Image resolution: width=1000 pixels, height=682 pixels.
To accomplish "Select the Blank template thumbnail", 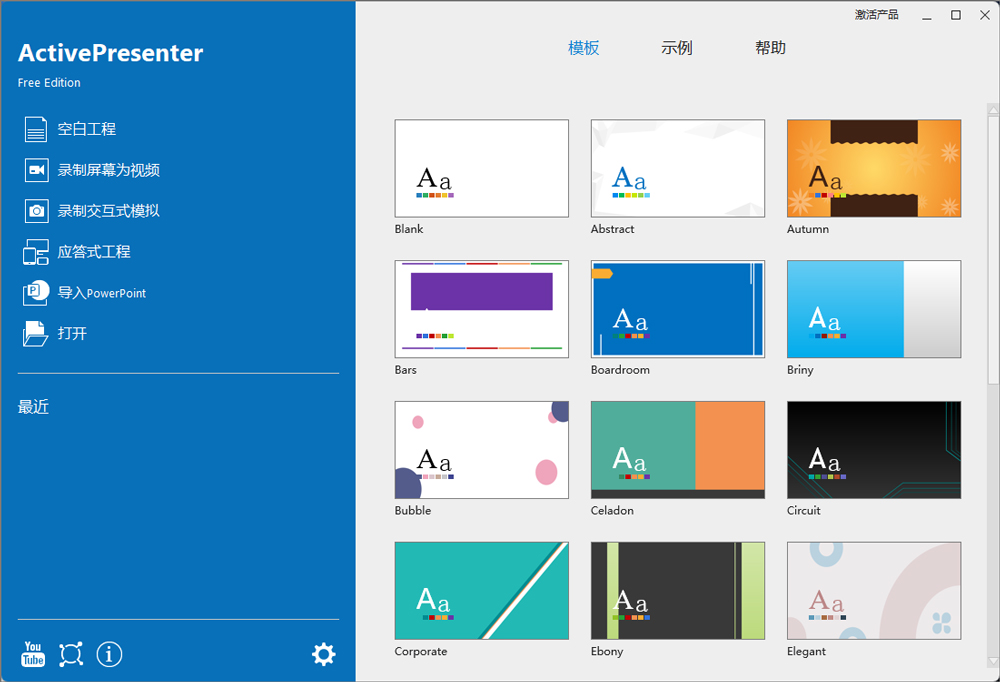I will point(482,168).
